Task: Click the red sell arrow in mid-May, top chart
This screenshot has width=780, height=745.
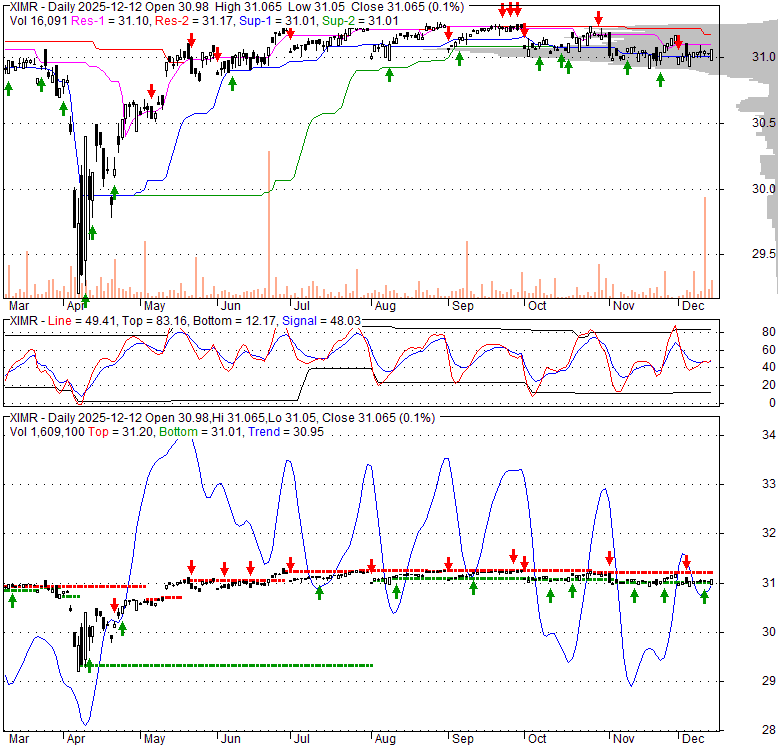Action: point(190,40)
